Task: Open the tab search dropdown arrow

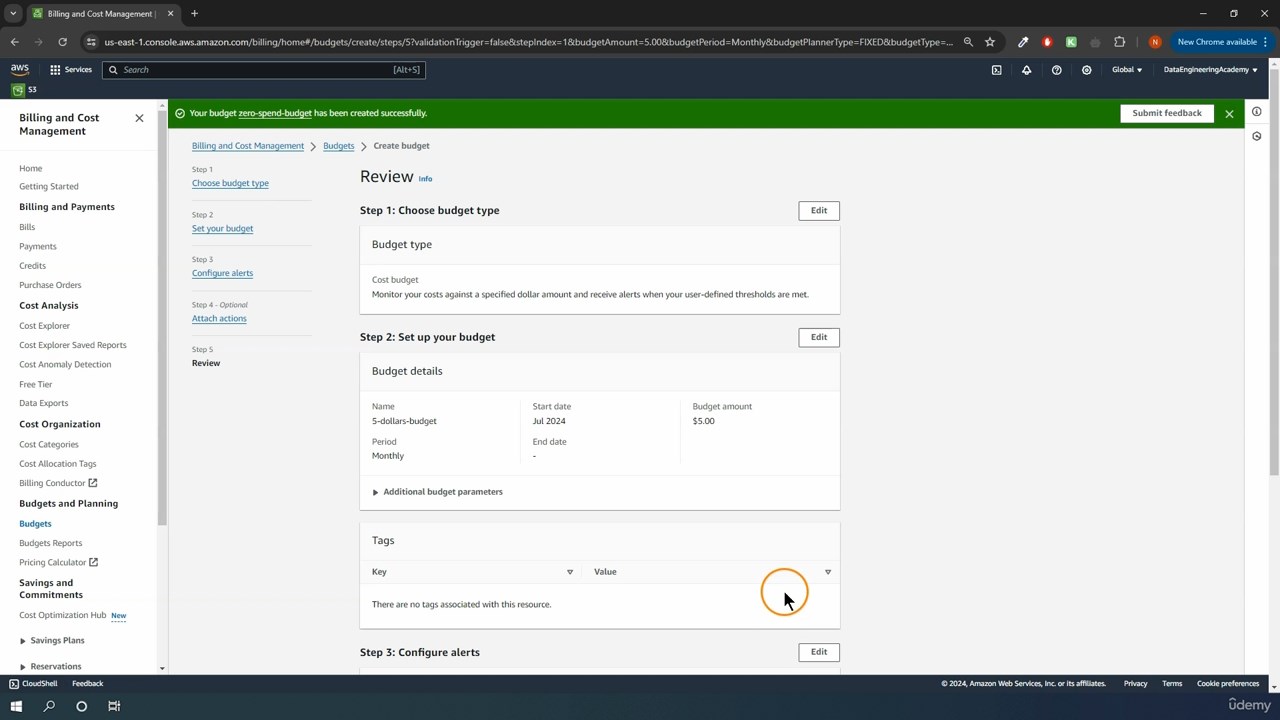Action: click(13, 14)
